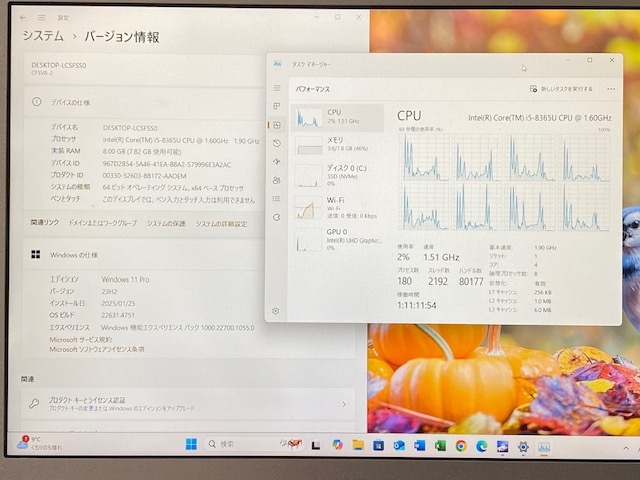Image resolution: width=640 pixels, height=480 pixels.
Task: Open the システムの保護 link
Action: 166,224
